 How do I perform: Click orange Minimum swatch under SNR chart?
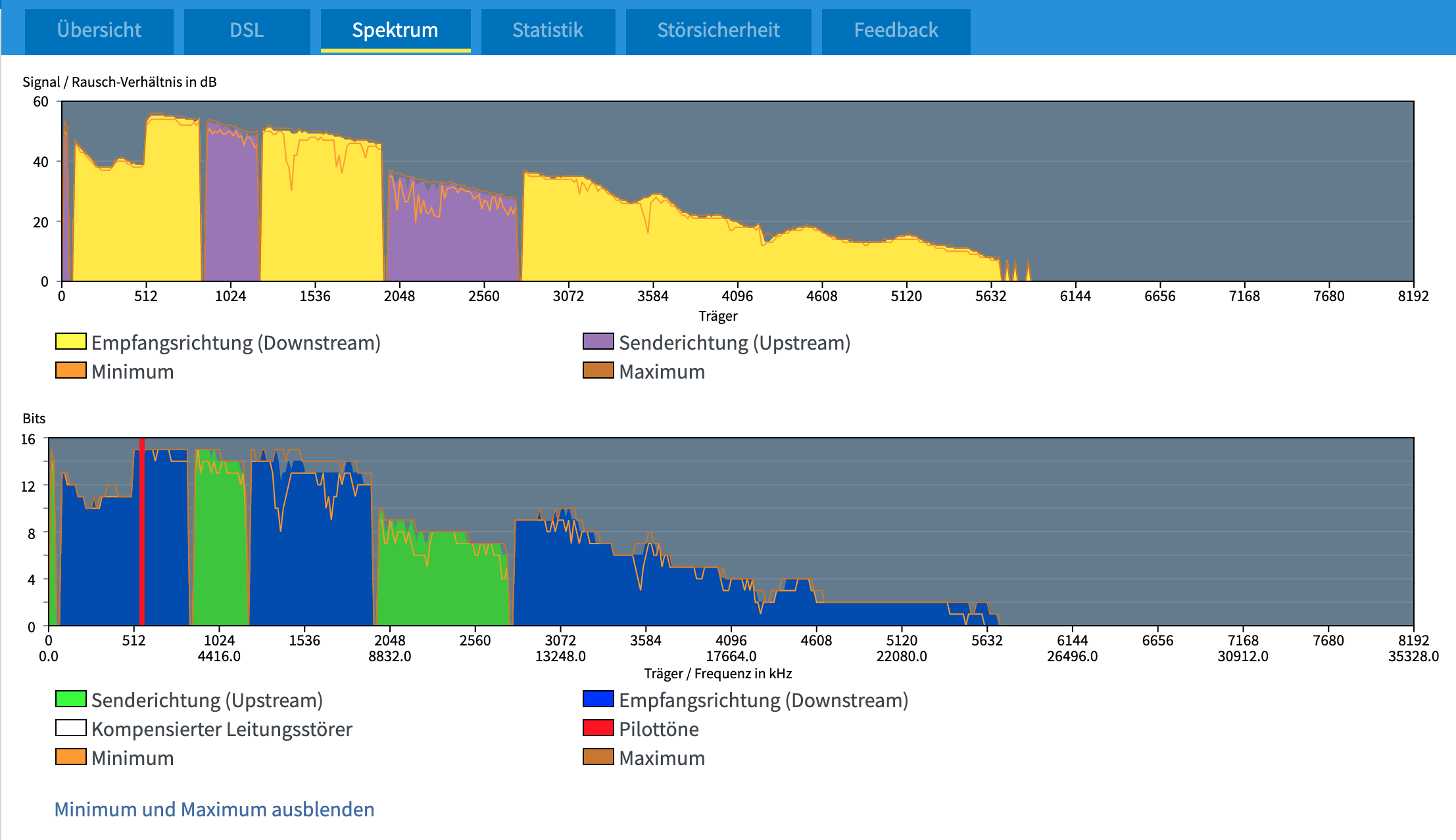point(71,371)
